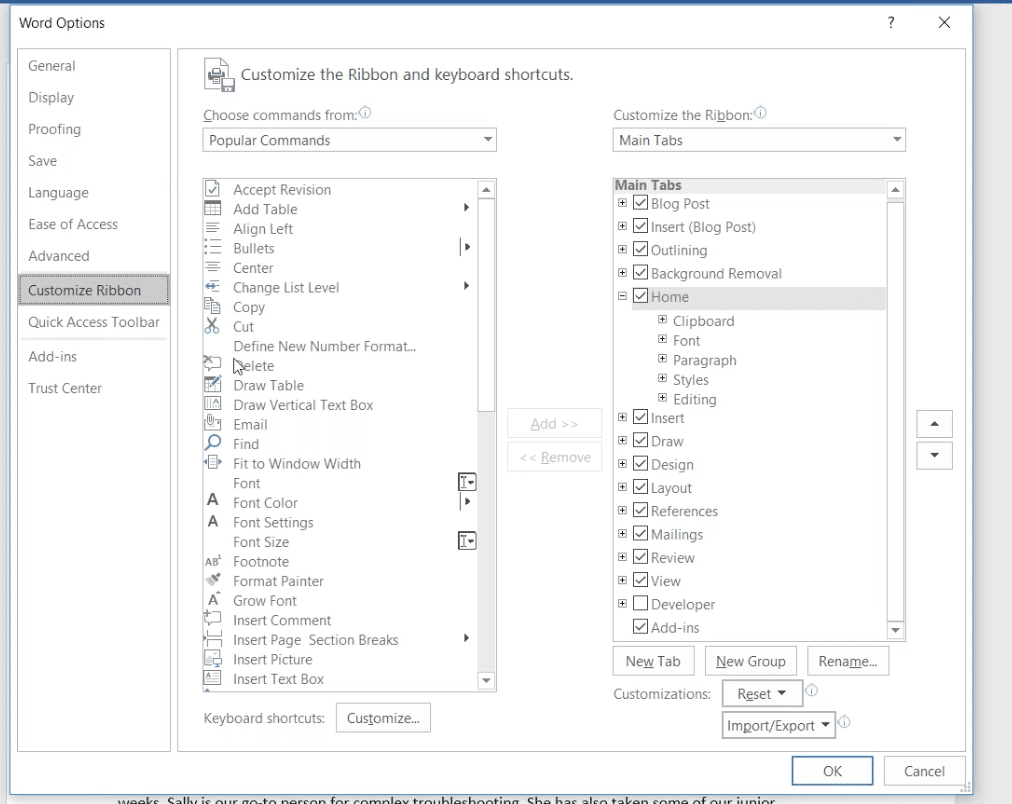Open the Popular Commands dropdown

349,140
